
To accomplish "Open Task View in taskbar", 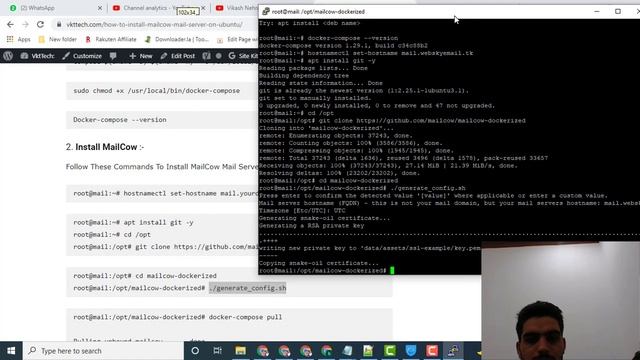I will [x=218, y=351].
